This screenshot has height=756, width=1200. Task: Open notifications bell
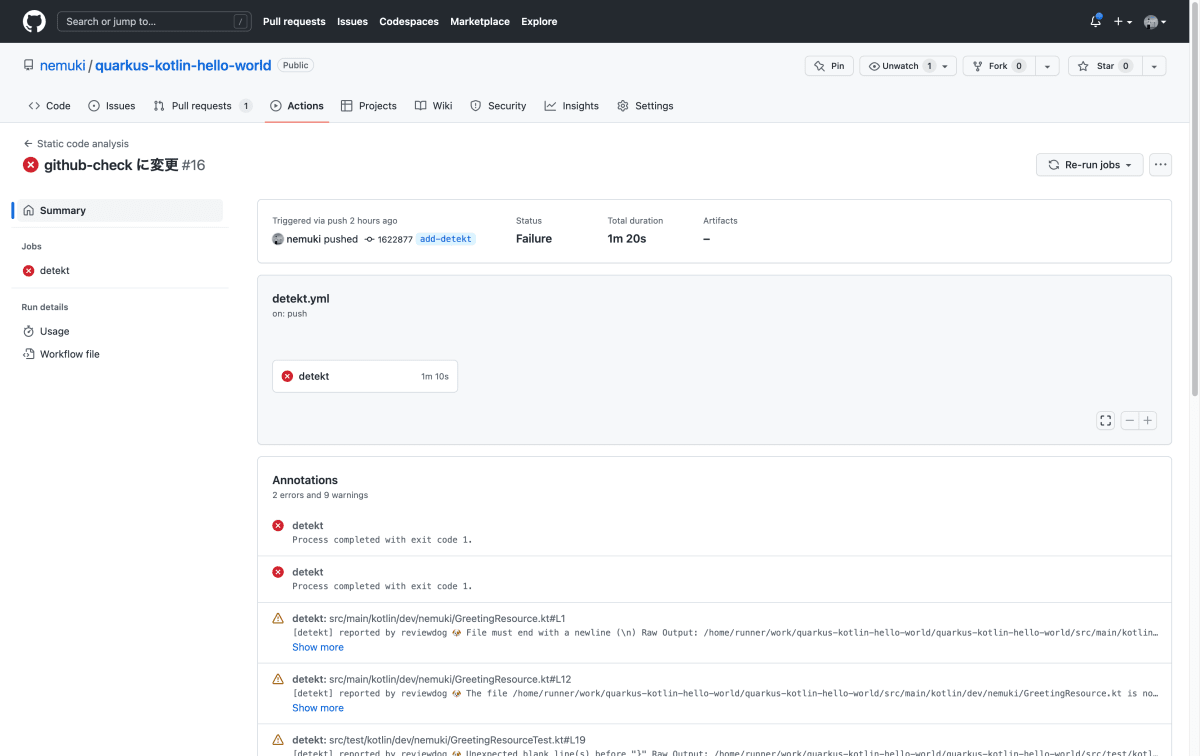pyautogui.click(x=1096, y=21)
